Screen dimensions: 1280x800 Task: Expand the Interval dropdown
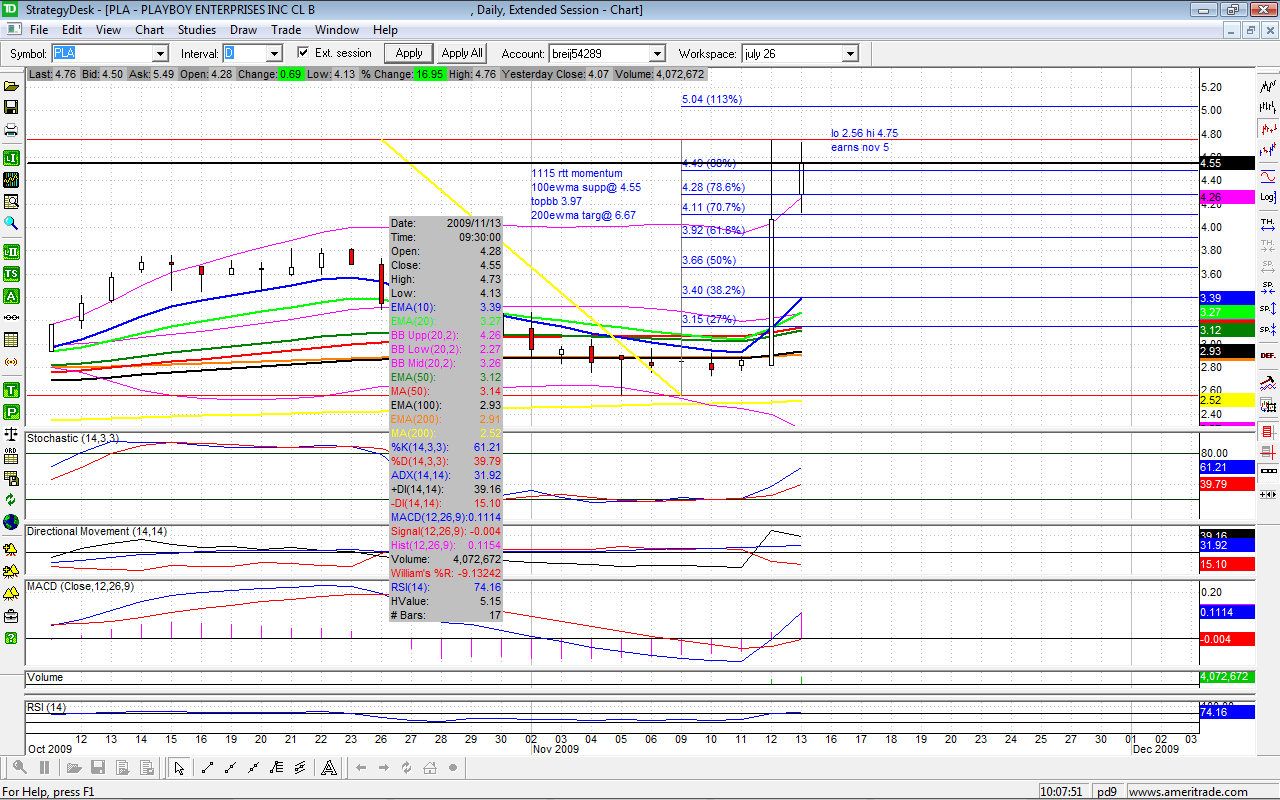[274, 53]
